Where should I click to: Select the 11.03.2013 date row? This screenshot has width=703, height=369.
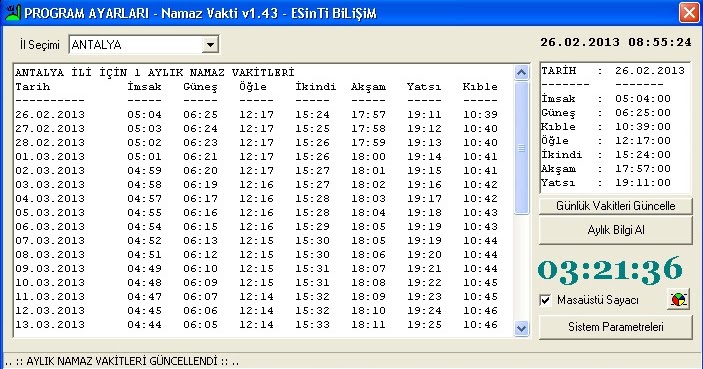tap(256, 296)
